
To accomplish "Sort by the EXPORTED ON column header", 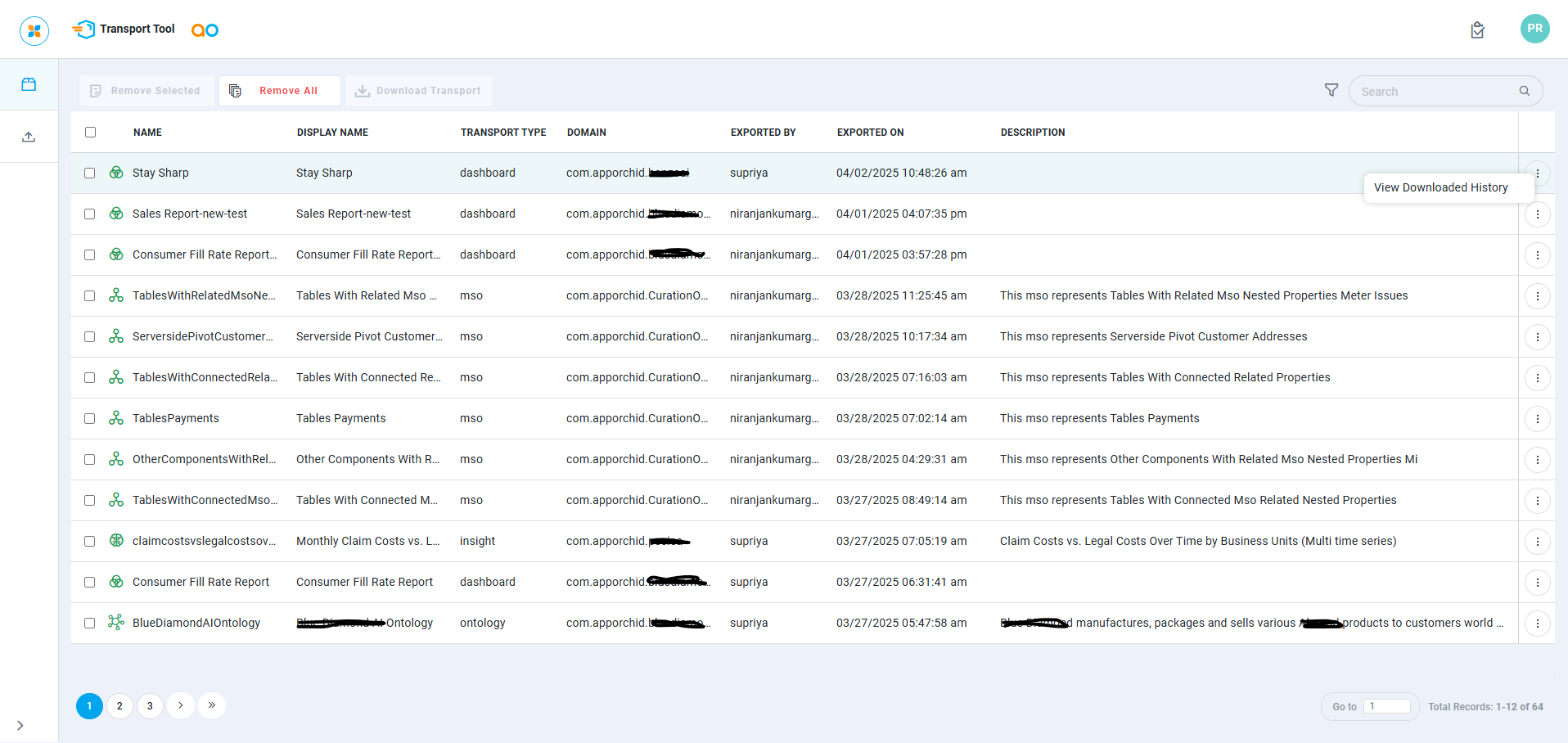I will click(x=870, y=133).
